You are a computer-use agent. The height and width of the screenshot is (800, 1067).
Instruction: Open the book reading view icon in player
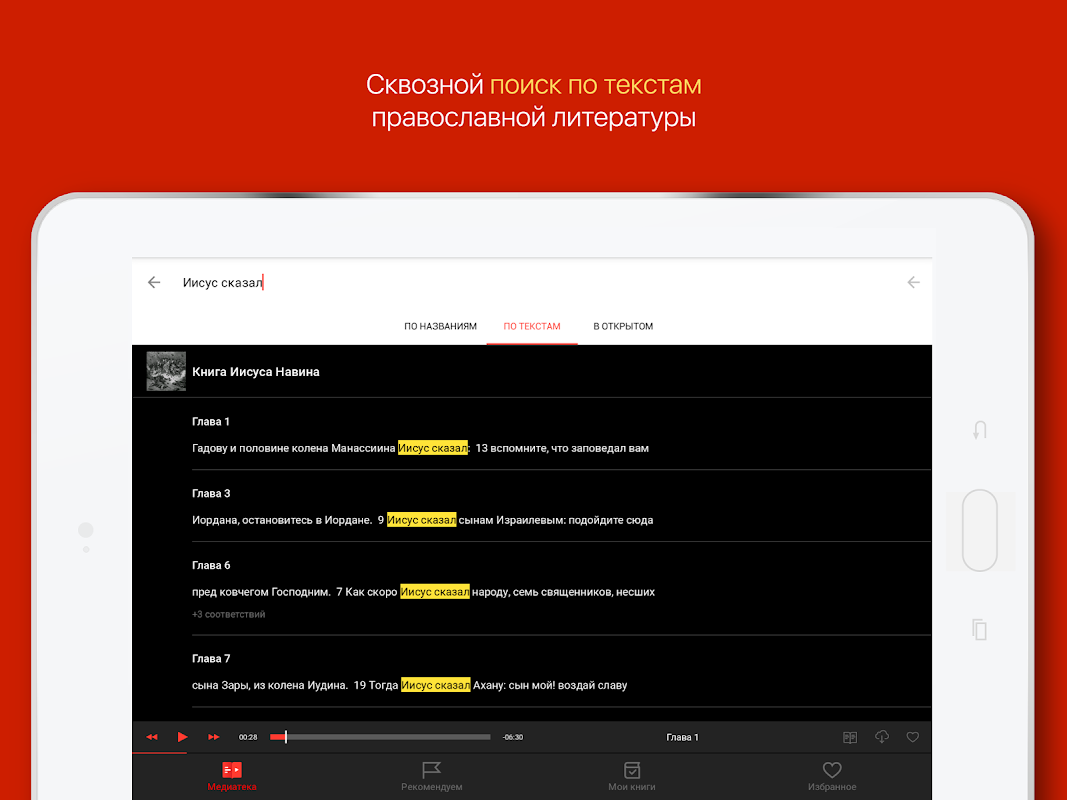point(850,737)
